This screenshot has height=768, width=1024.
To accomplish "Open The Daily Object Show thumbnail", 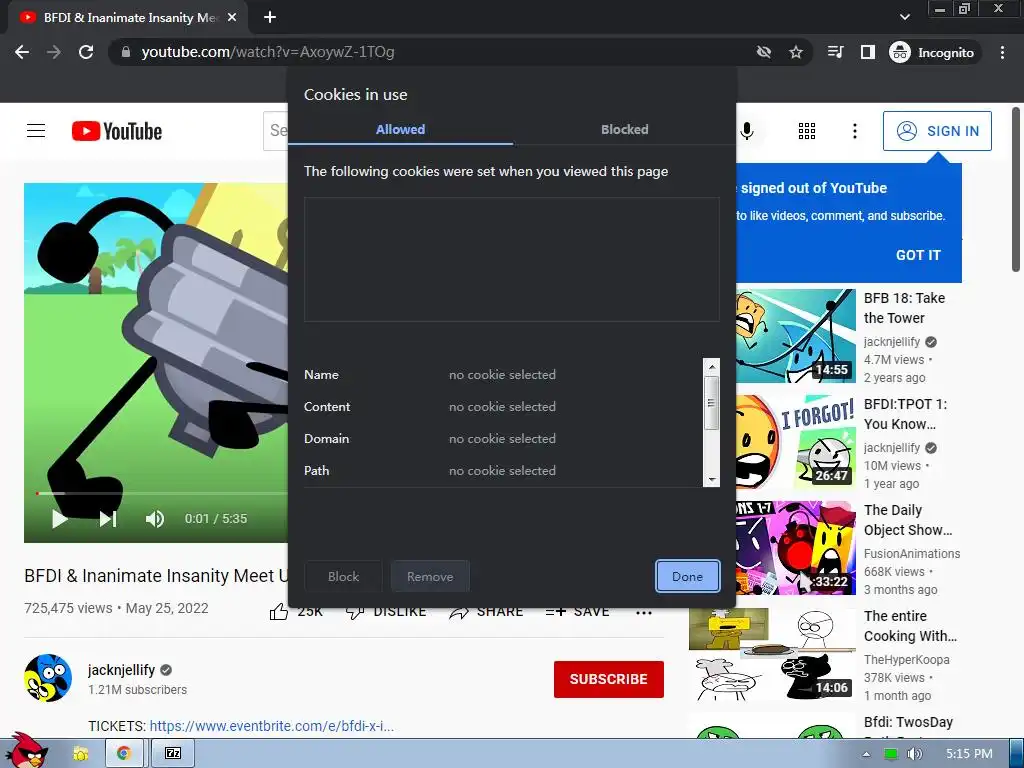I will click(x=795, y=548).
